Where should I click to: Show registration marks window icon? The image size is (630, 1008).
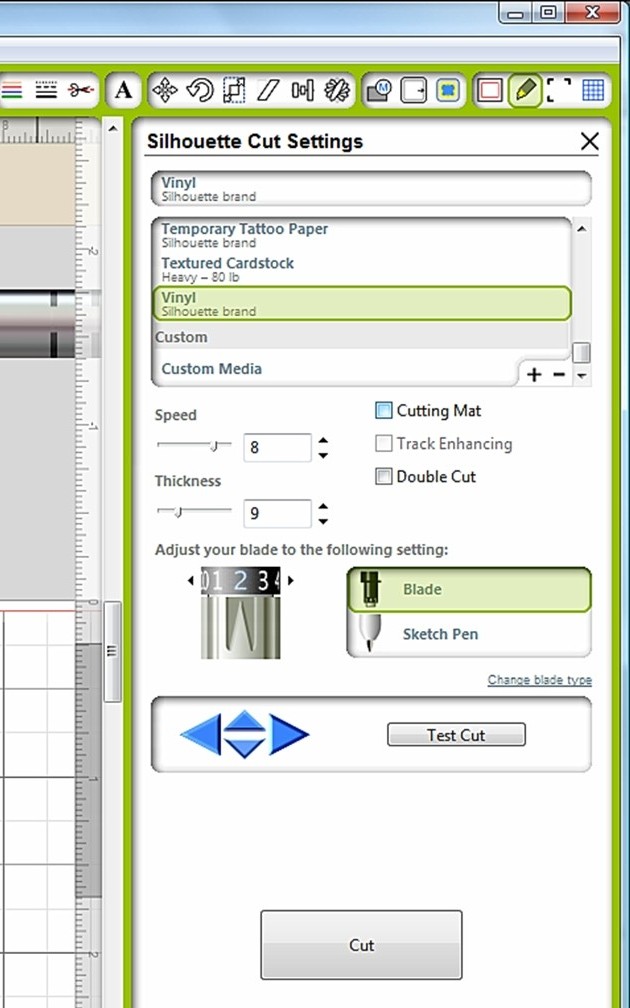click(559, 90)
